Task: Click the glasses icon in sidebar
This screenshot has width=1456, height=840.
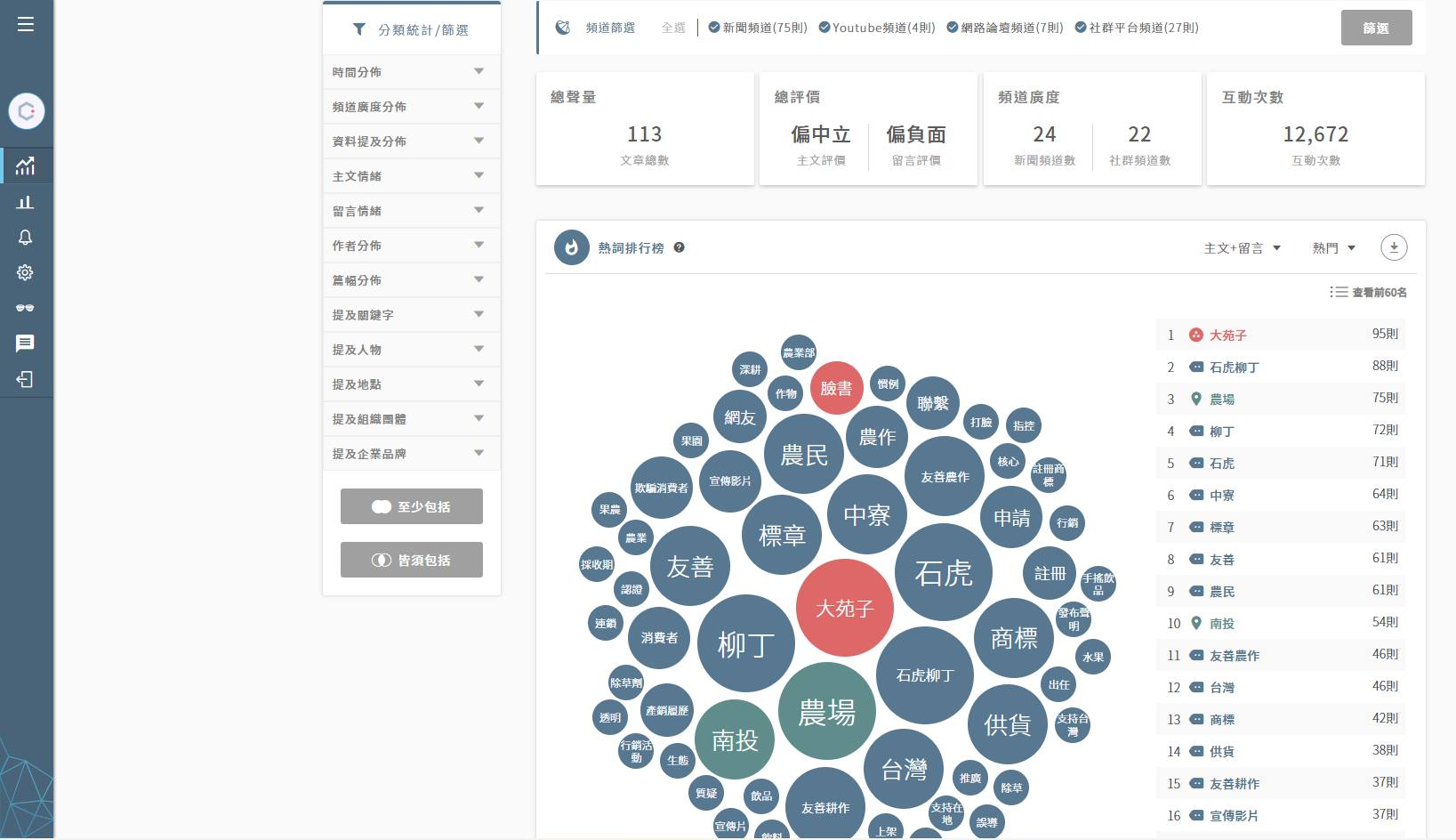Action: 26,308
